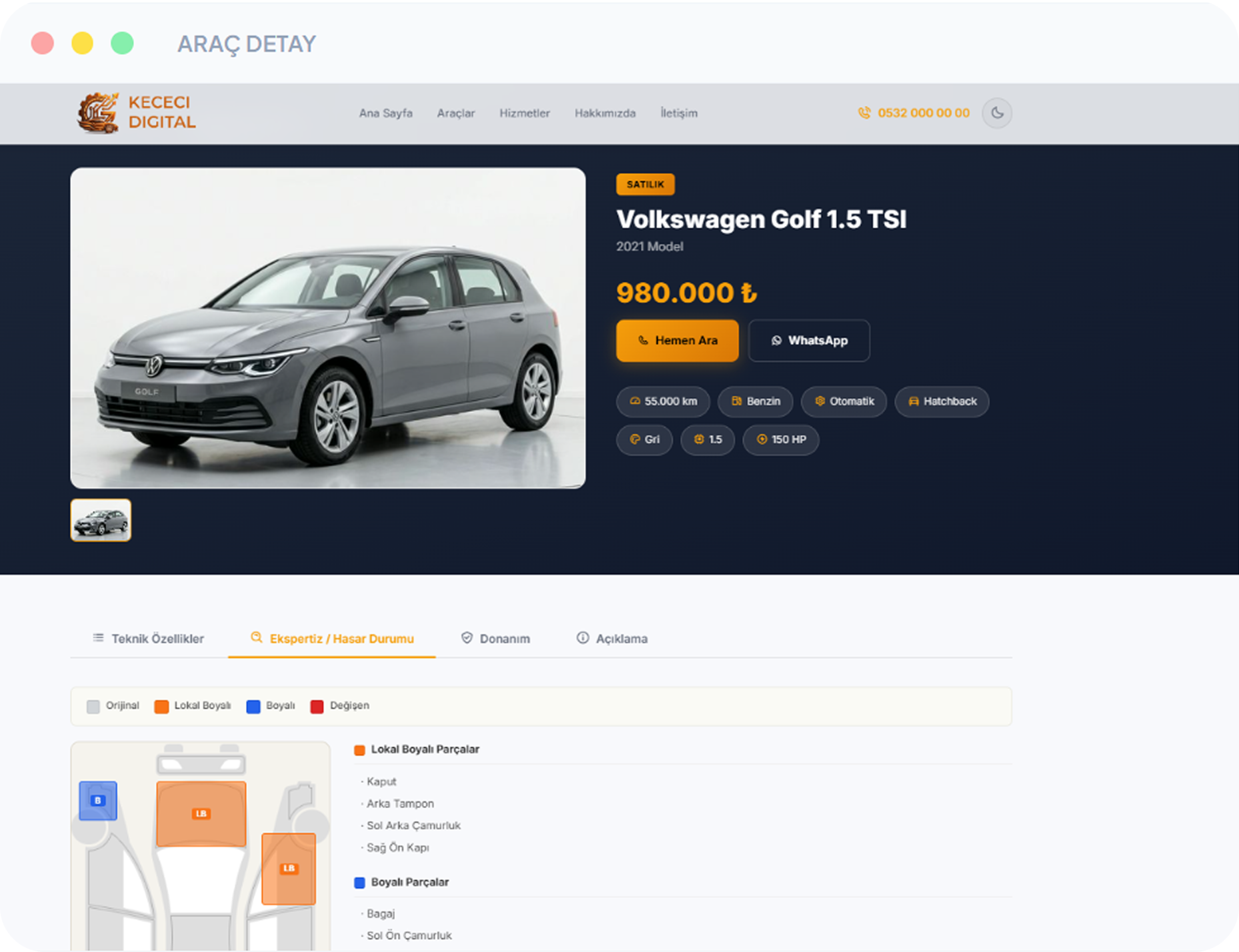The image size is (1239, 952).
Task: Switch to the Donanım tab
Action: pyautogui.click(x=495, y=639)
